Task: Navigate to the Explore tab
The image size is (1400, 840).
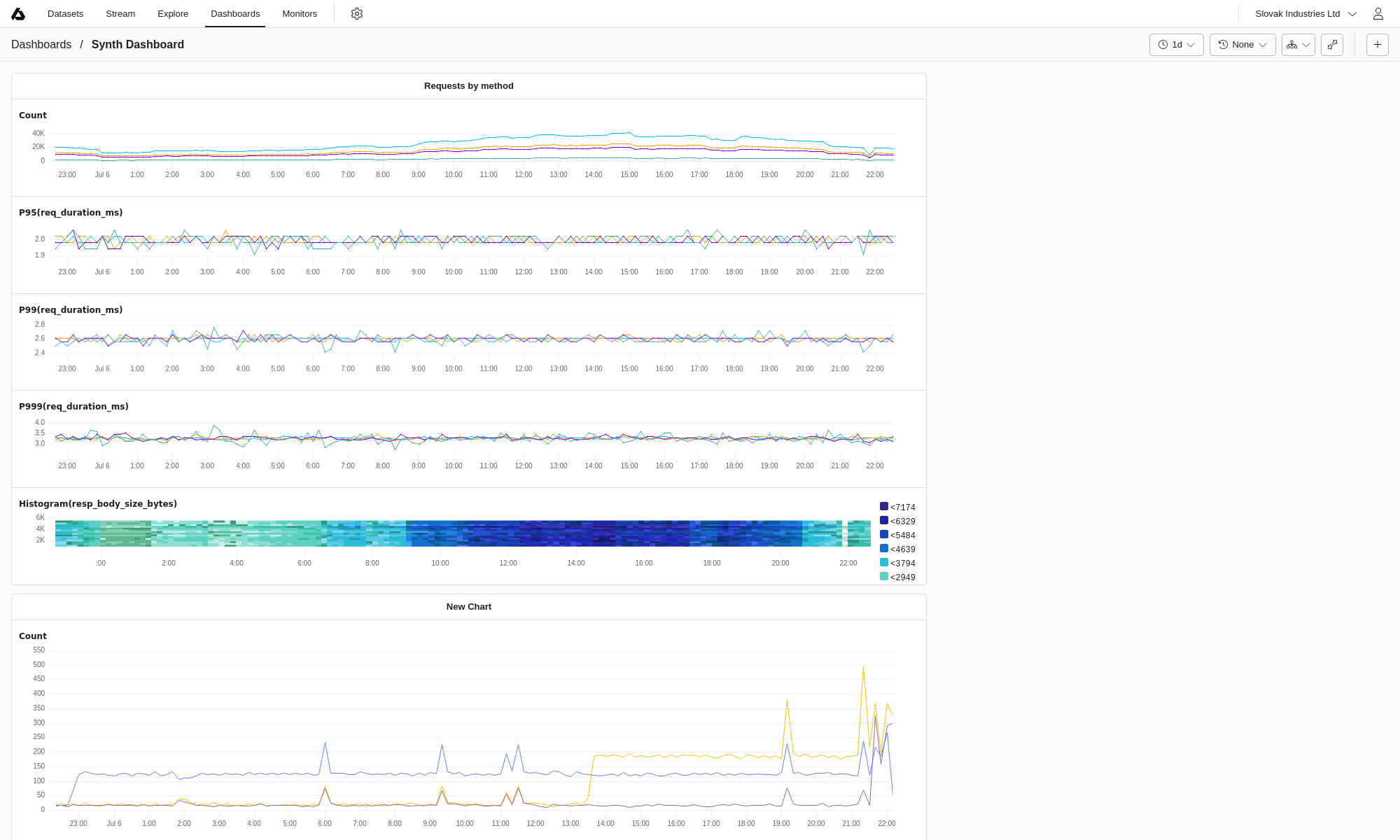Action: pyautogui.click(x=173, y=14)
